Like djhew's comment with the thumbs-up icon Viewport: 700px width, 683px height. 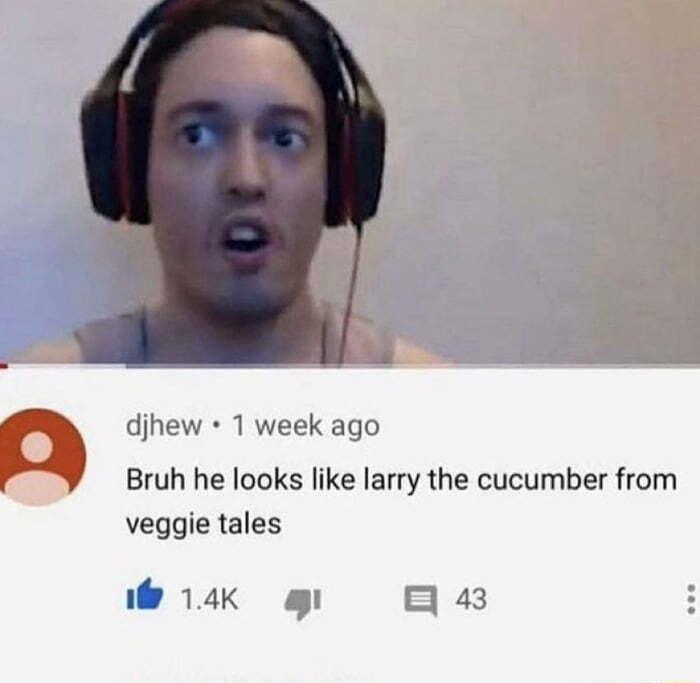coord(144,594)
